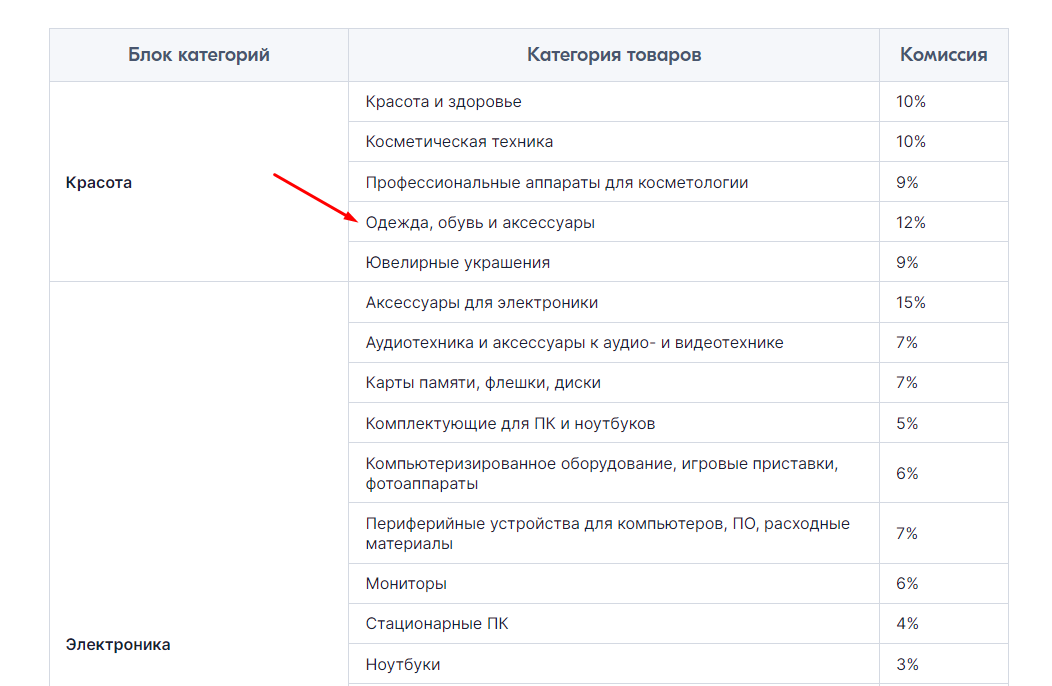Click 'Аудиотехника и аксессуары' category text

pos(574,343)
